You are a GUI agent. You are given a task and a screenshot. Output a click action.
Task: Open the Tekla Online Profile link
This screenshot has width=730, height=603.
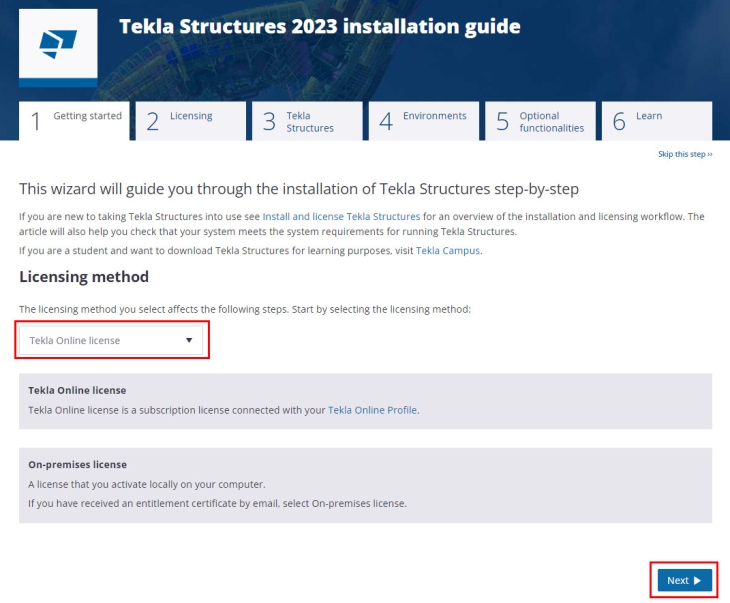pyautogui.click(x=372, y=410)
